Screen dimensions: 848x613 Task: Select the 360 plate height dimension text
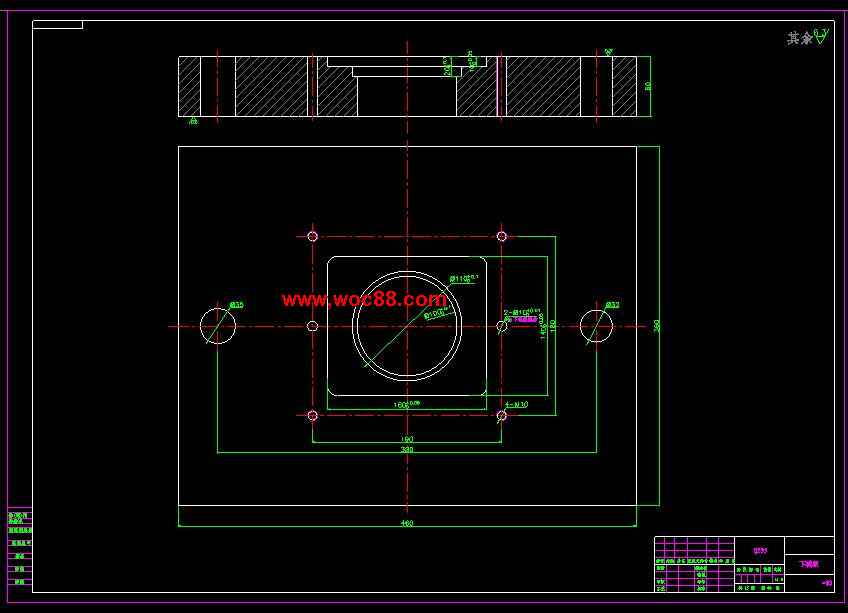[657, 326]
